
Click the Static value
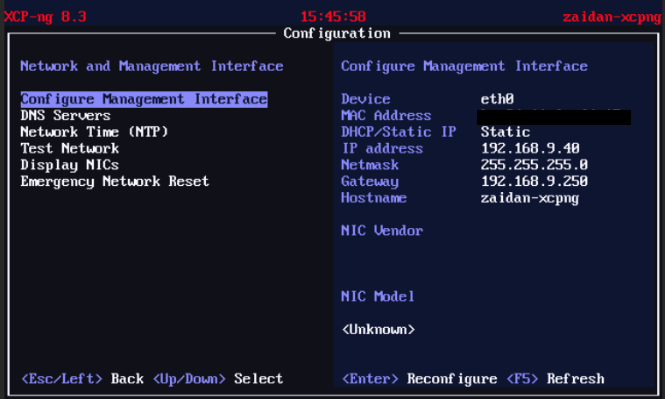pos(505,132)
